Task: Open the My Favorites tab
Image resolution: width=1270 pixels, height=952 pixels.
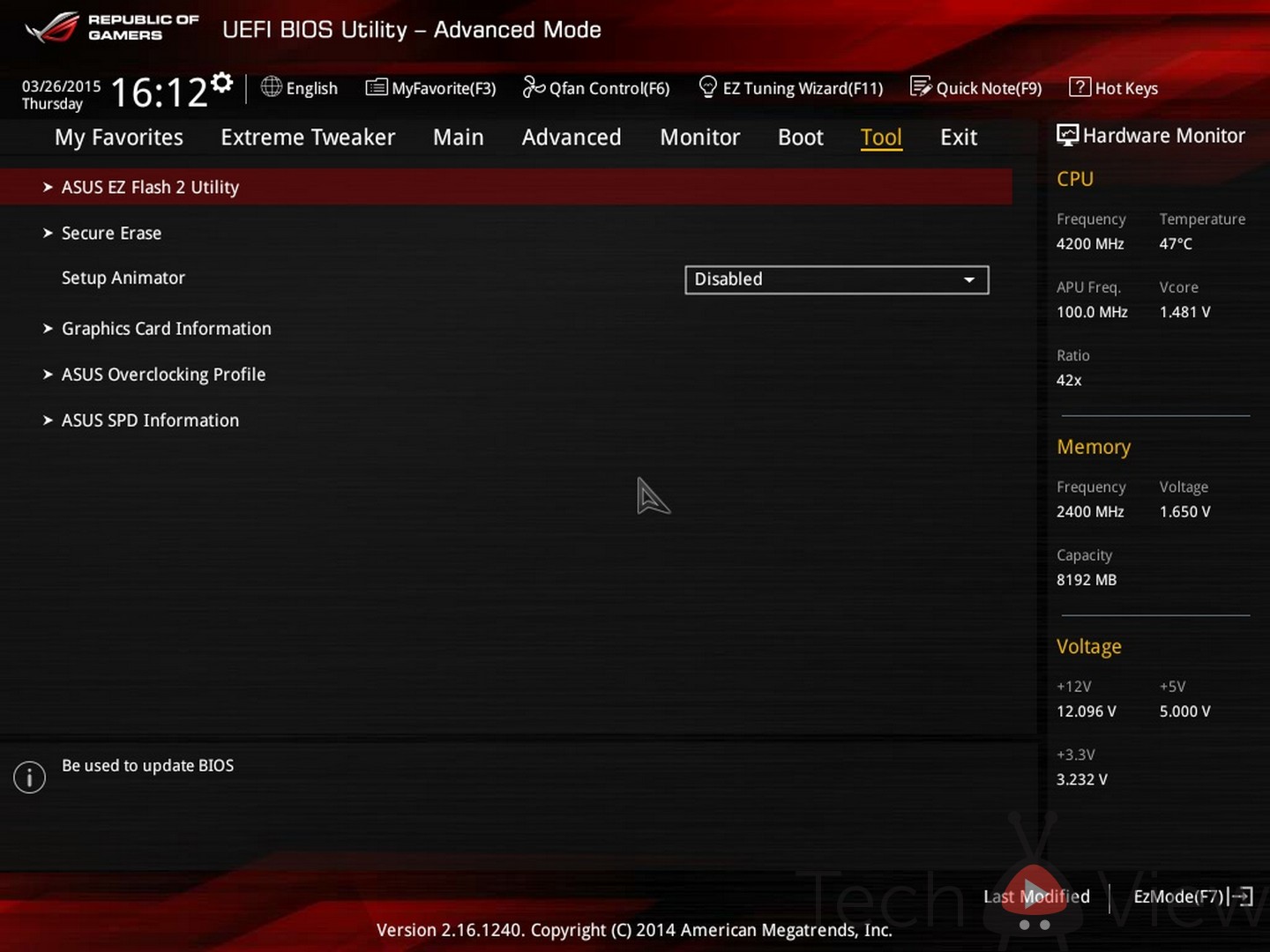Action: click(119, 138)
